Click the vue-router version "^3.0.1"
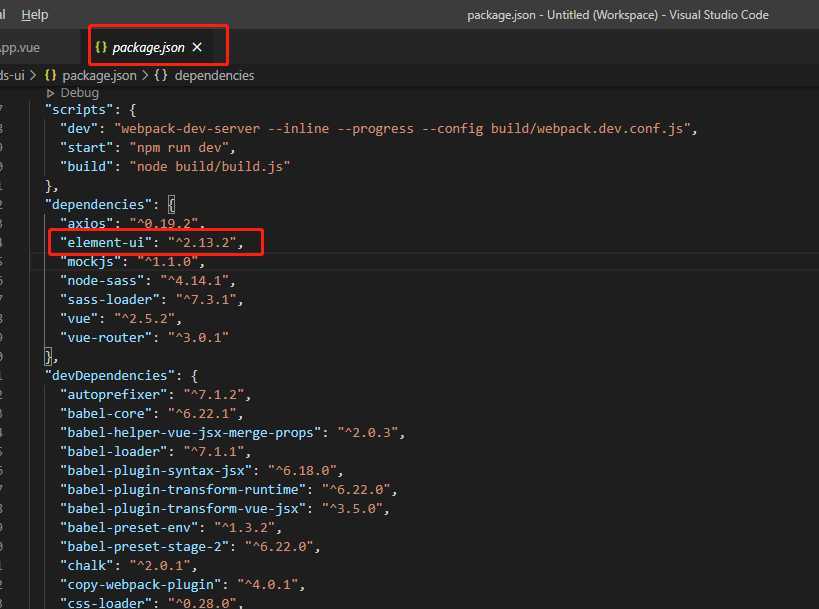 (x=198, y=337)
